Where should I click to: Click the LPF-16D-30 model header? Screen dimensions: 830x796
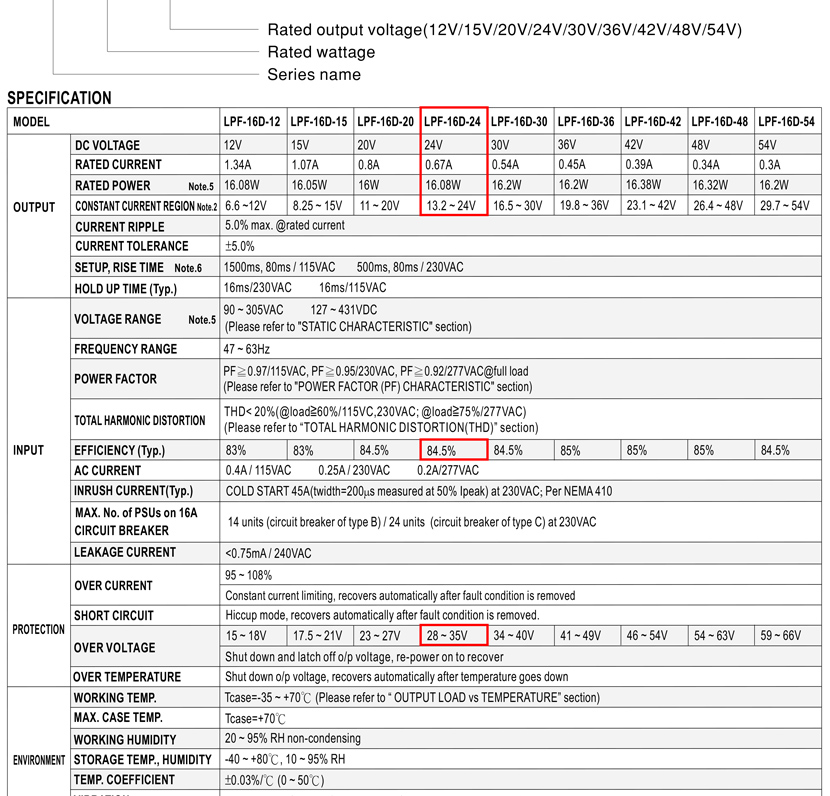click(519, 122)
